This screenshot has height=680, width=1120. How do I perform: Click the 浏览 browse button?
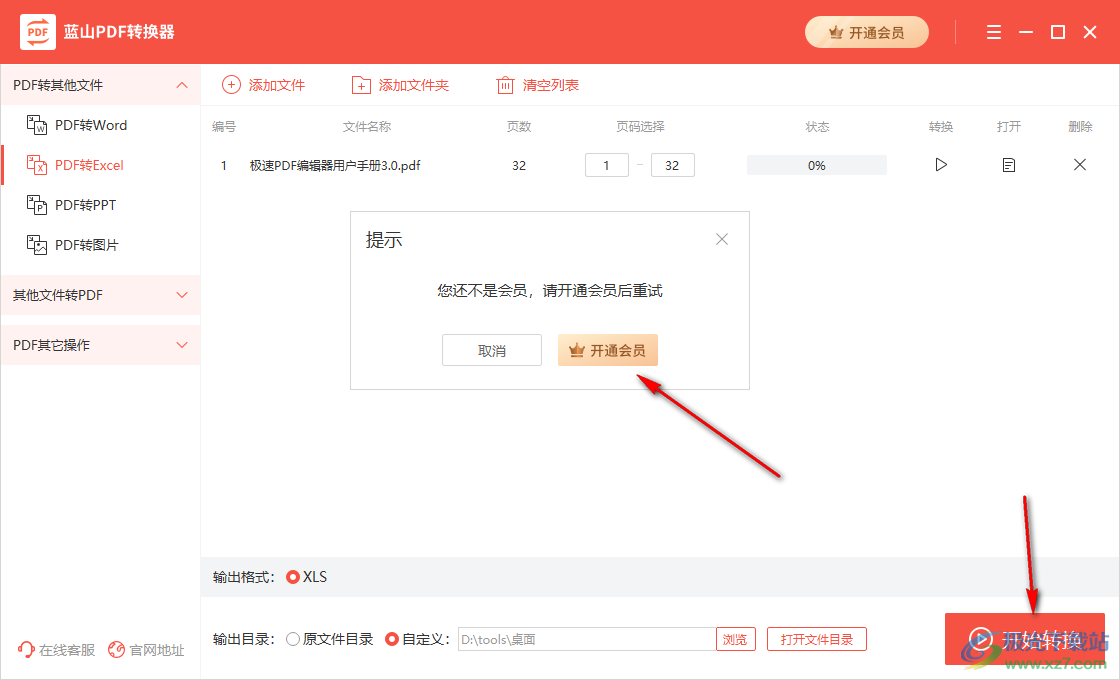735,639
